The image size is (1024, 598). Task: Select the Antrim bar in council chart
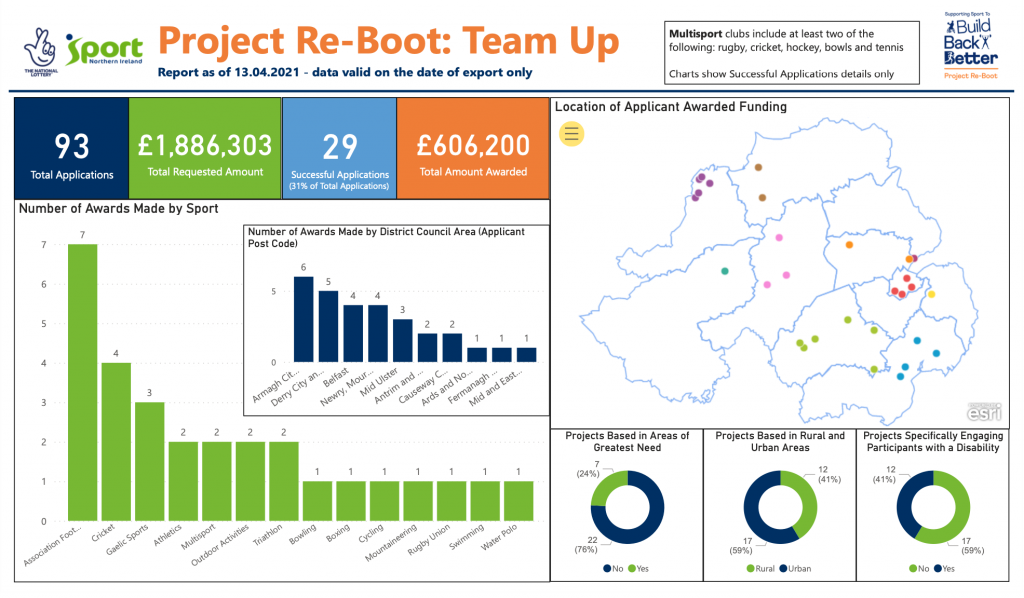tap(427, 348)
